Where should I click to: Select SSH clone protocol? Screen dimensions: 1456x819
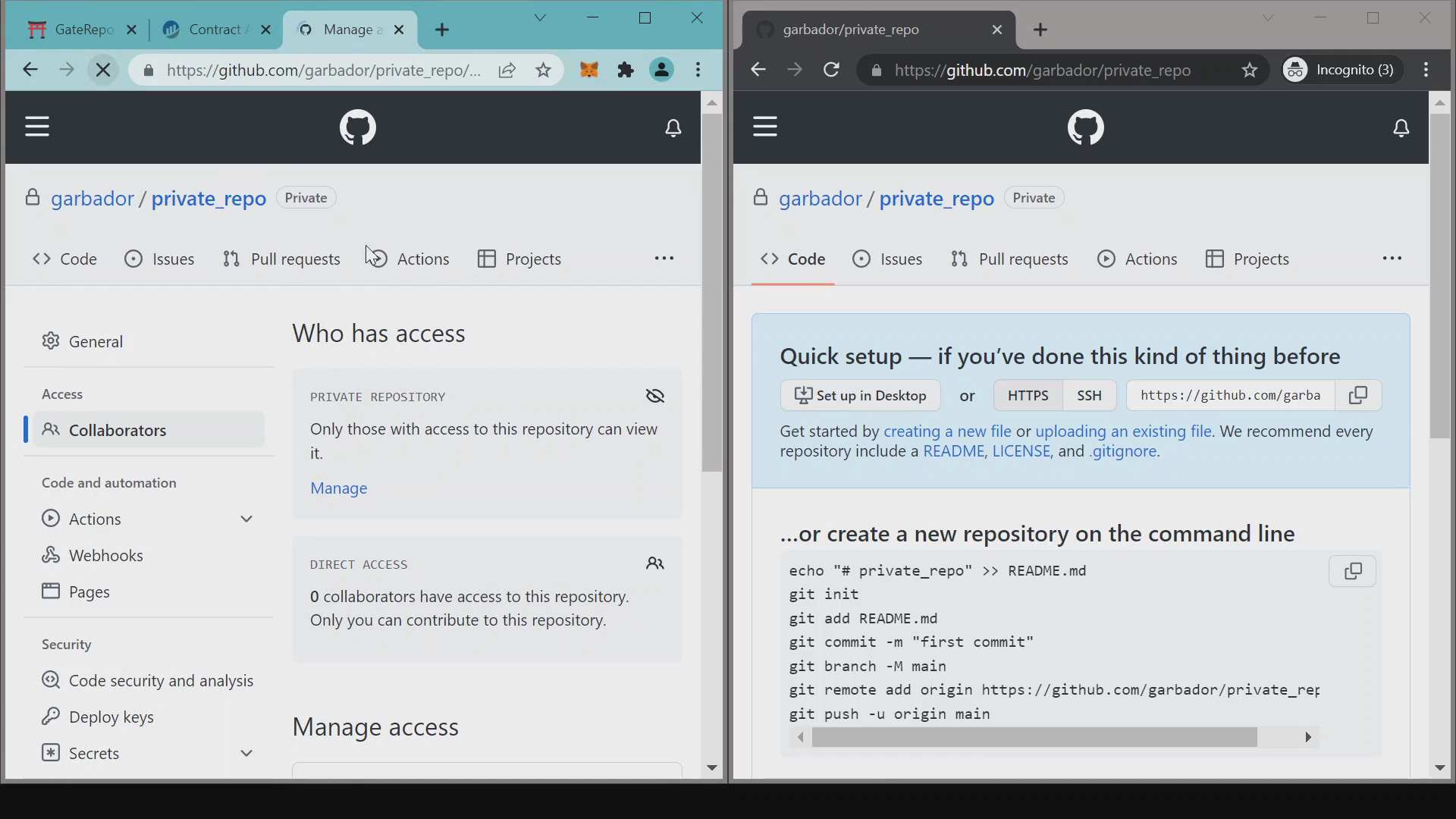point(1089,395)
